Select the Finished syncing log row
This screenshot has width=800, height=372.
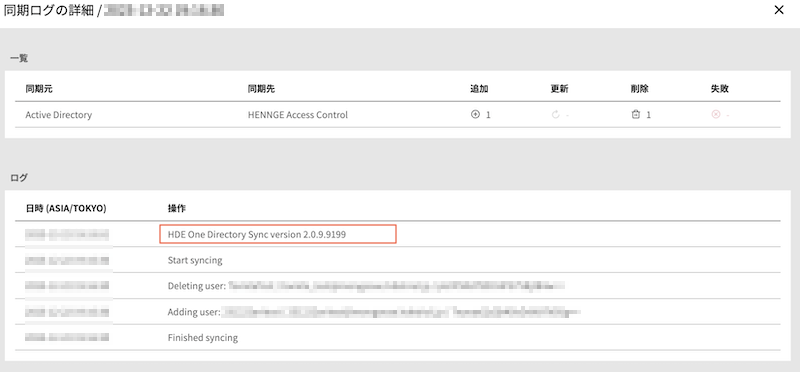[397, 337]
